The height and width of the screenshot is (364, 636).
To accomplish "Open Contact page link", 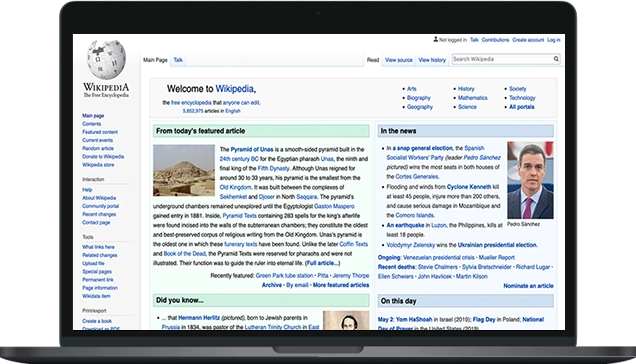I will coord(96,222).
